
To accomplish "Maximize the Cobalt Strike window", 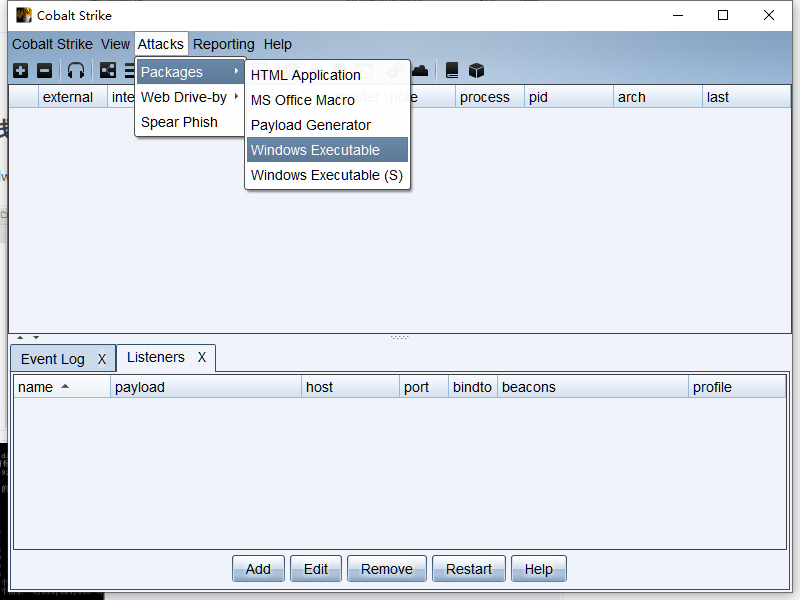I will click(x=723, y=15).
